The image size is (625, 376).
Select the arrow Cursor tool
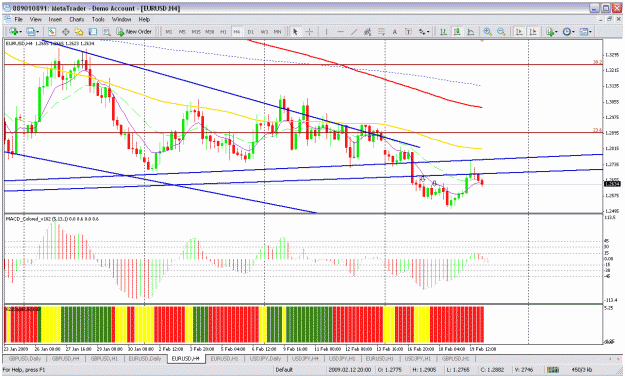click(295, 31)
